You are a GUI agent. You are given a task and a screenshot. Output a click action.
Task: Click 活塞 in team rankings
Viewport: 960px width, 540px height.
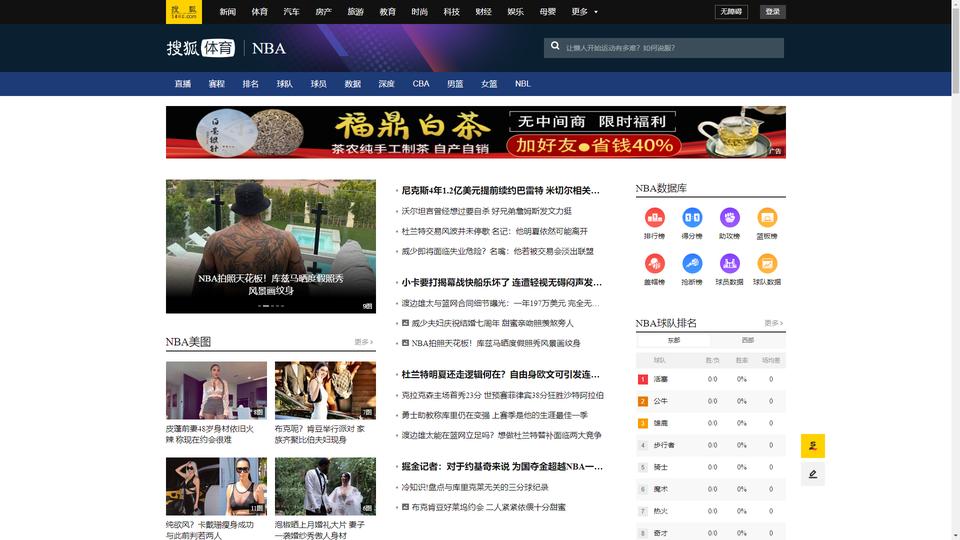coord(660,379)
